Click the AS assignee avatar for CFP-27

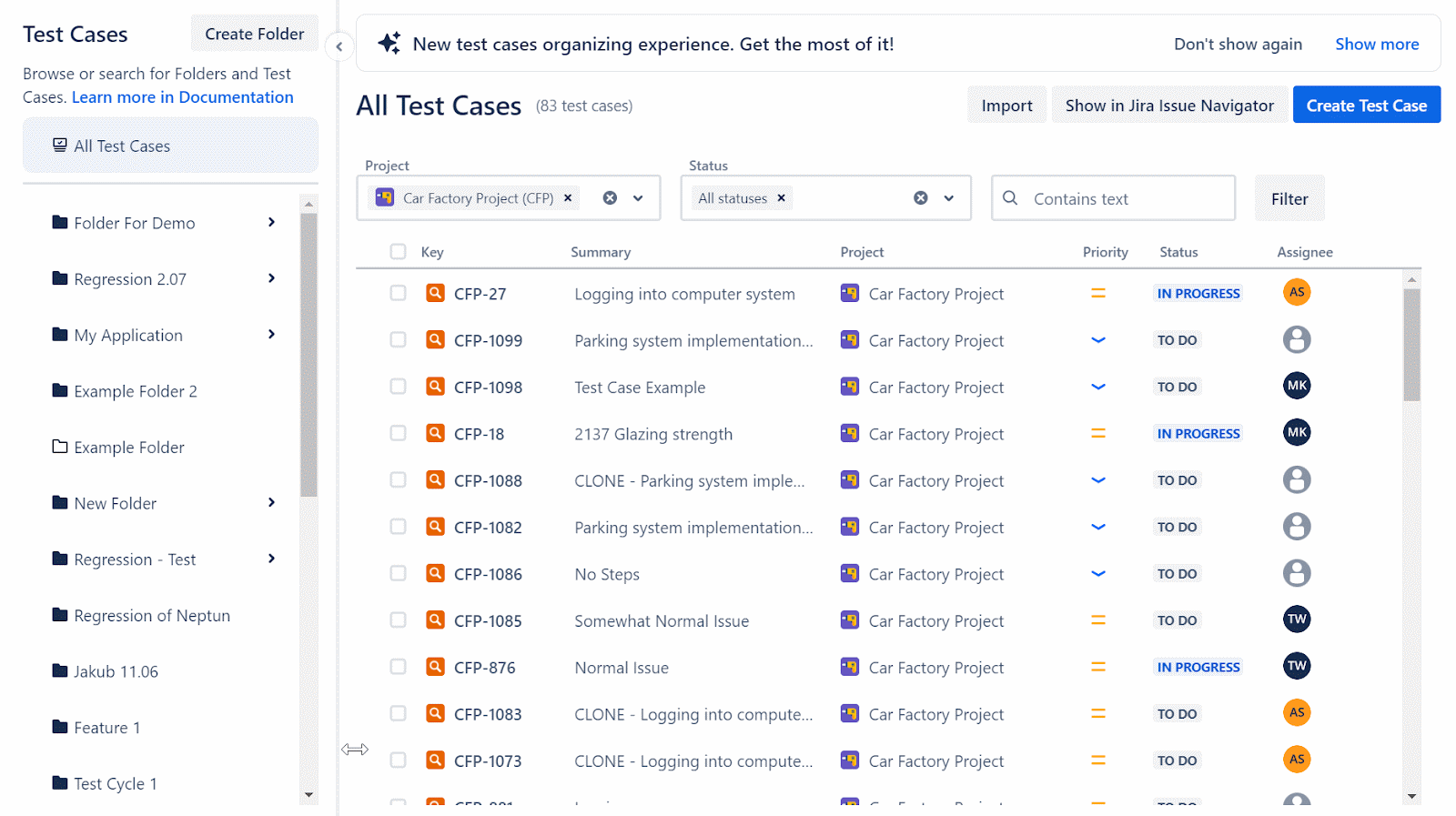[1297, 292]
